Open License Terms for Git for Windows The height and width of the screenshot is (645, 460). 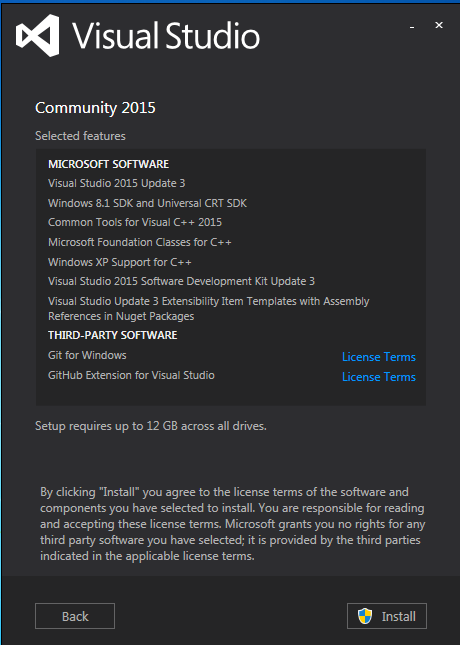[379, 357]
